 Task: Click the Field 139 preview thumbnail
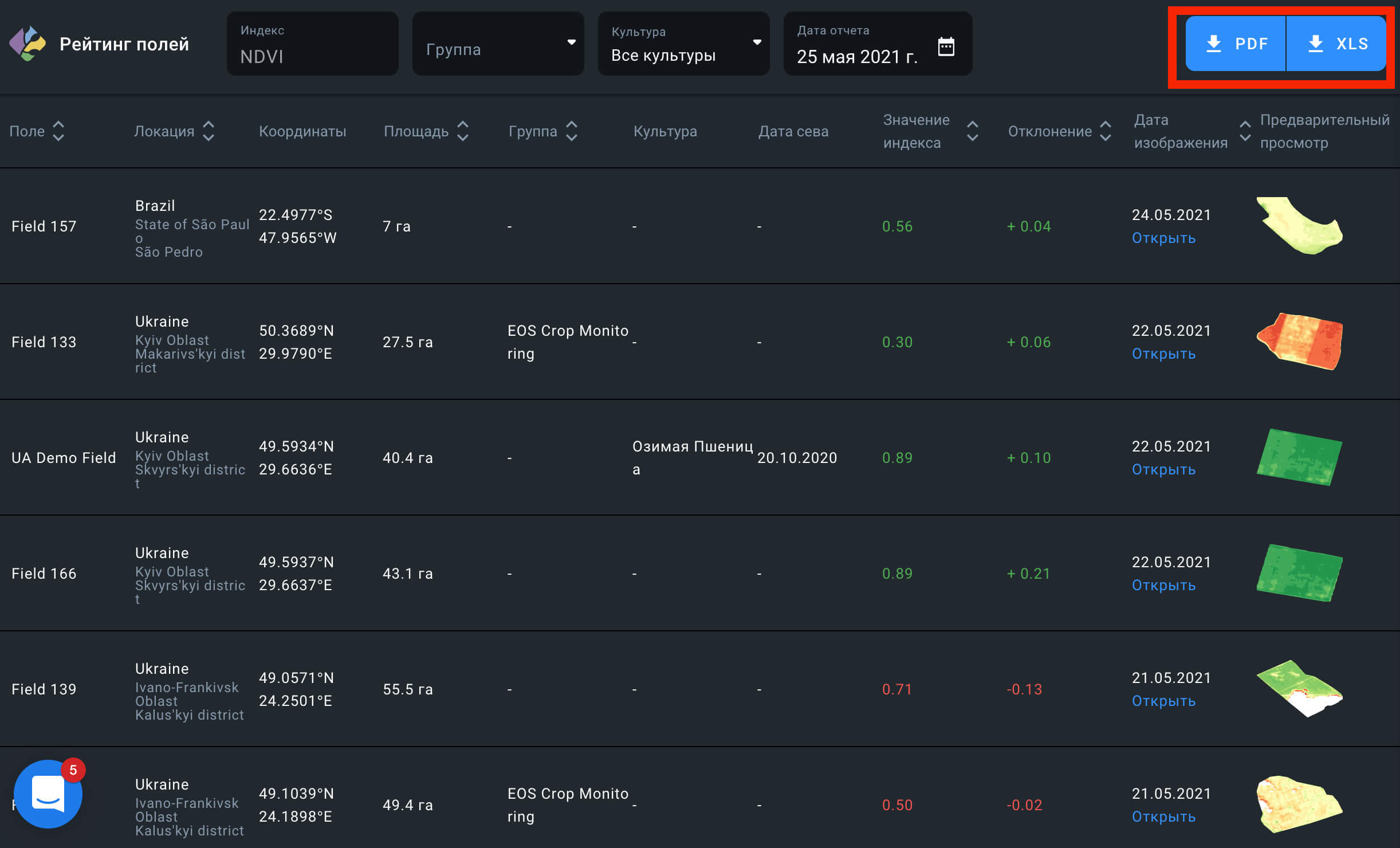click(x=1299, y=688)
